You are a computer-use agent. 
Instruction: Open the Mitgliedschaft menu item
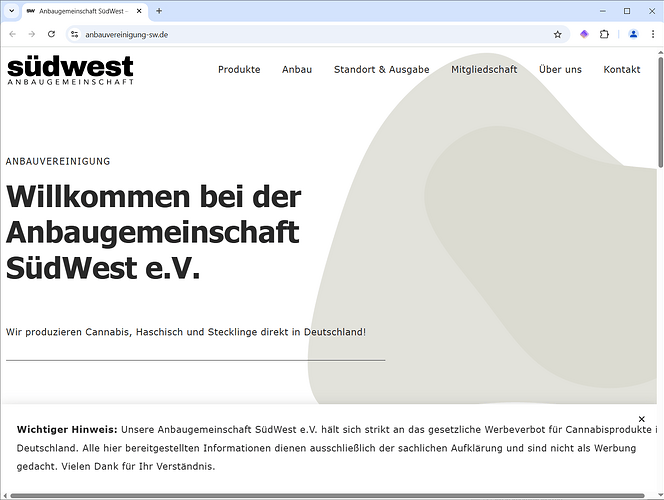(484, 69)
